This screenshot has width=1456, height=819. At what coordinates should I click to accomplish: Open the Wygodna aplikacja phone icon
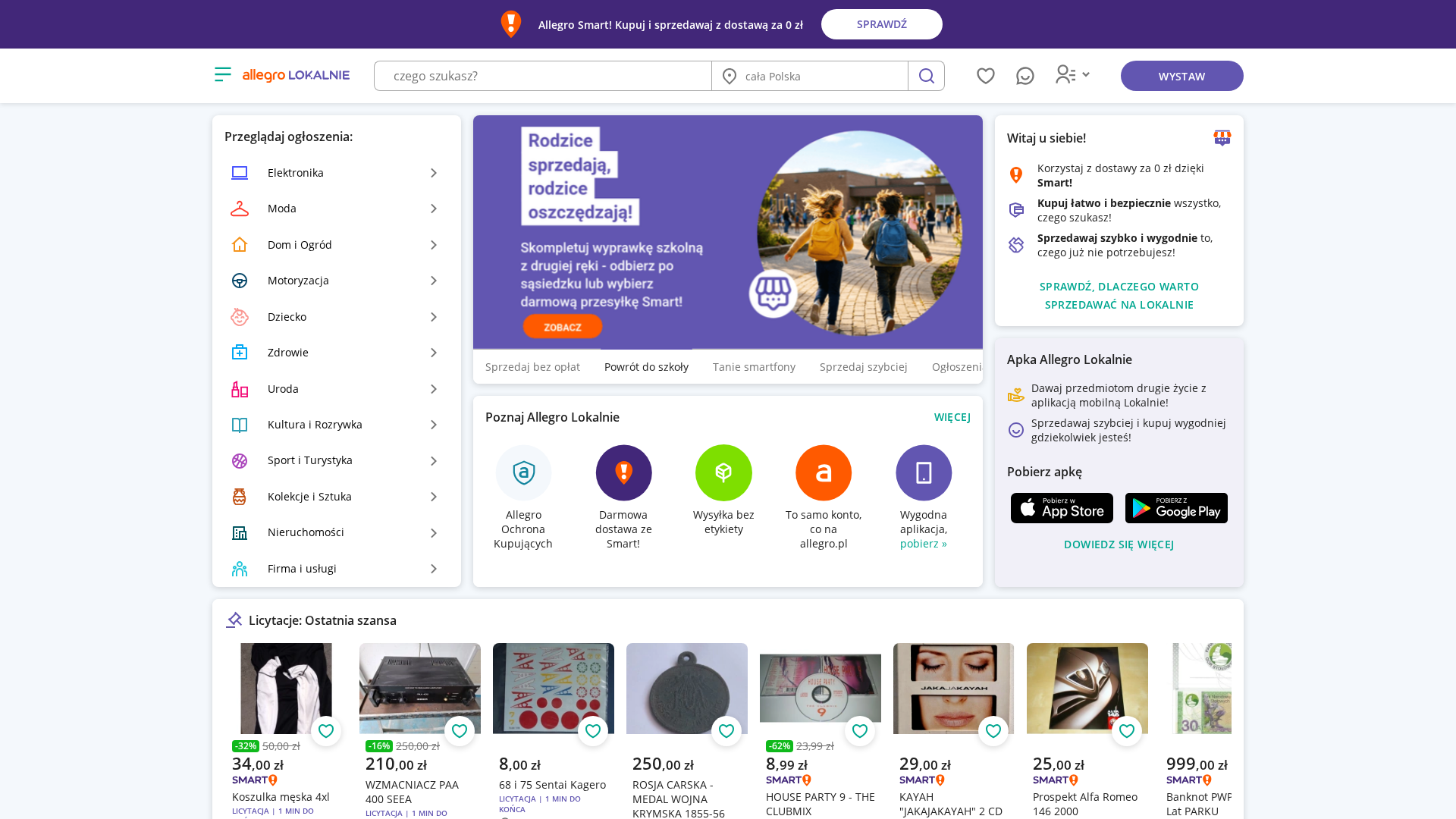924,472
